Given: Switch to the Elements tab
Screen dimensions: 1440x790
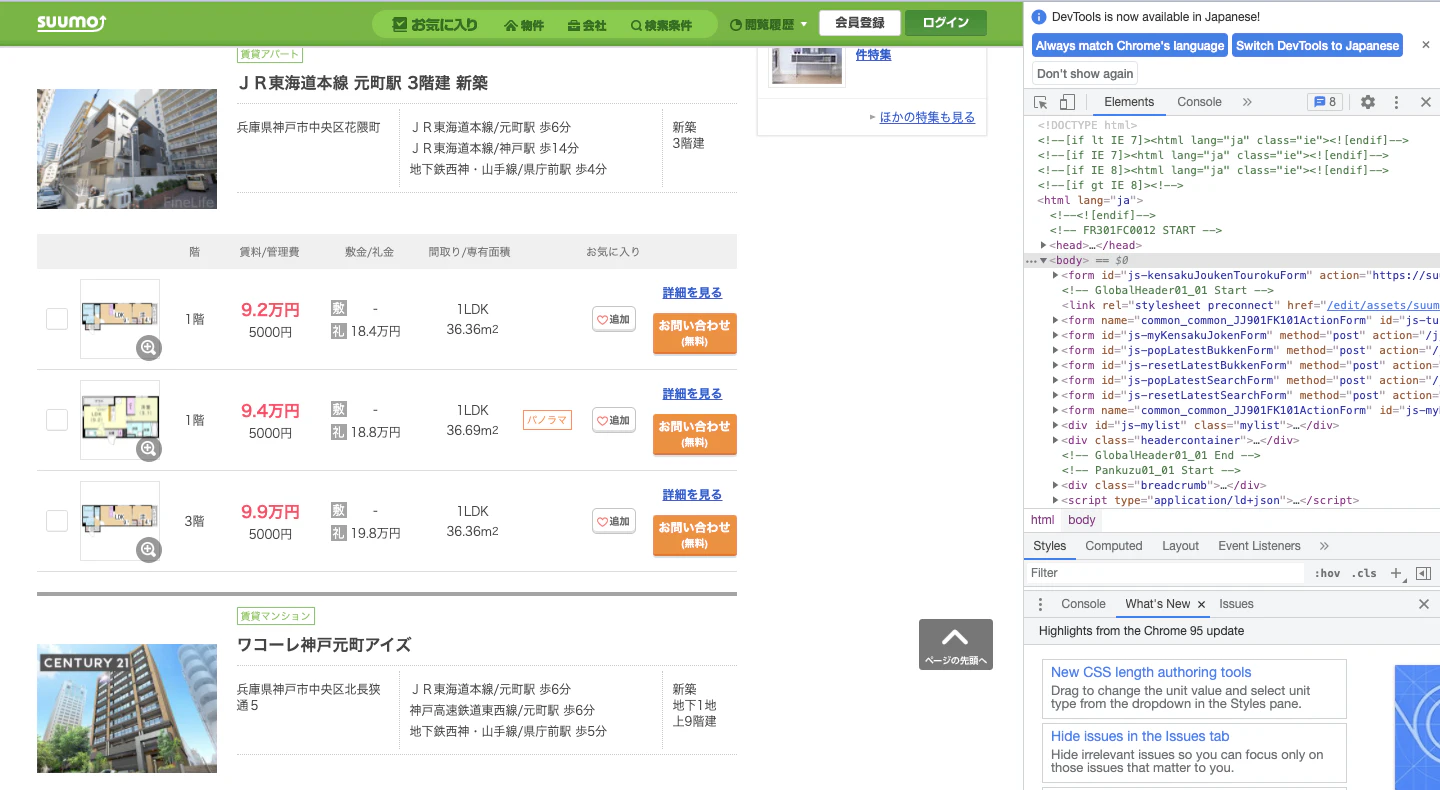Looking at the screenshot, I should coord(1129,102).
